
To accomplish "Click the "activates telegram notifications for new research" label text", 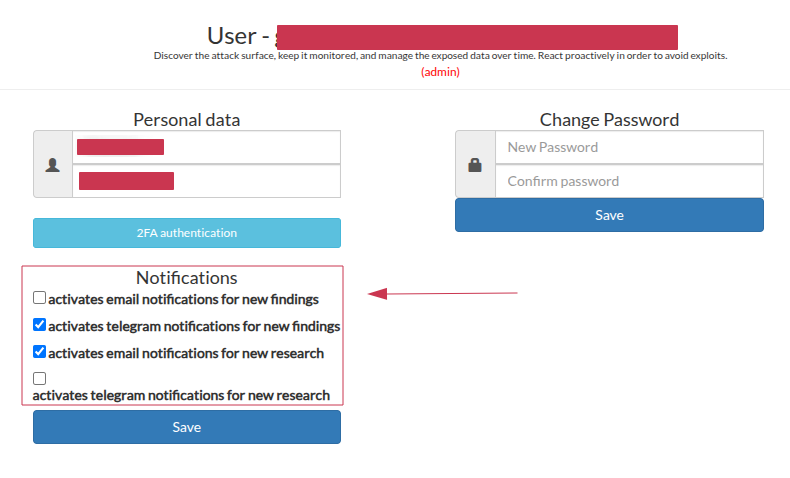I will (x=181, y=395).
